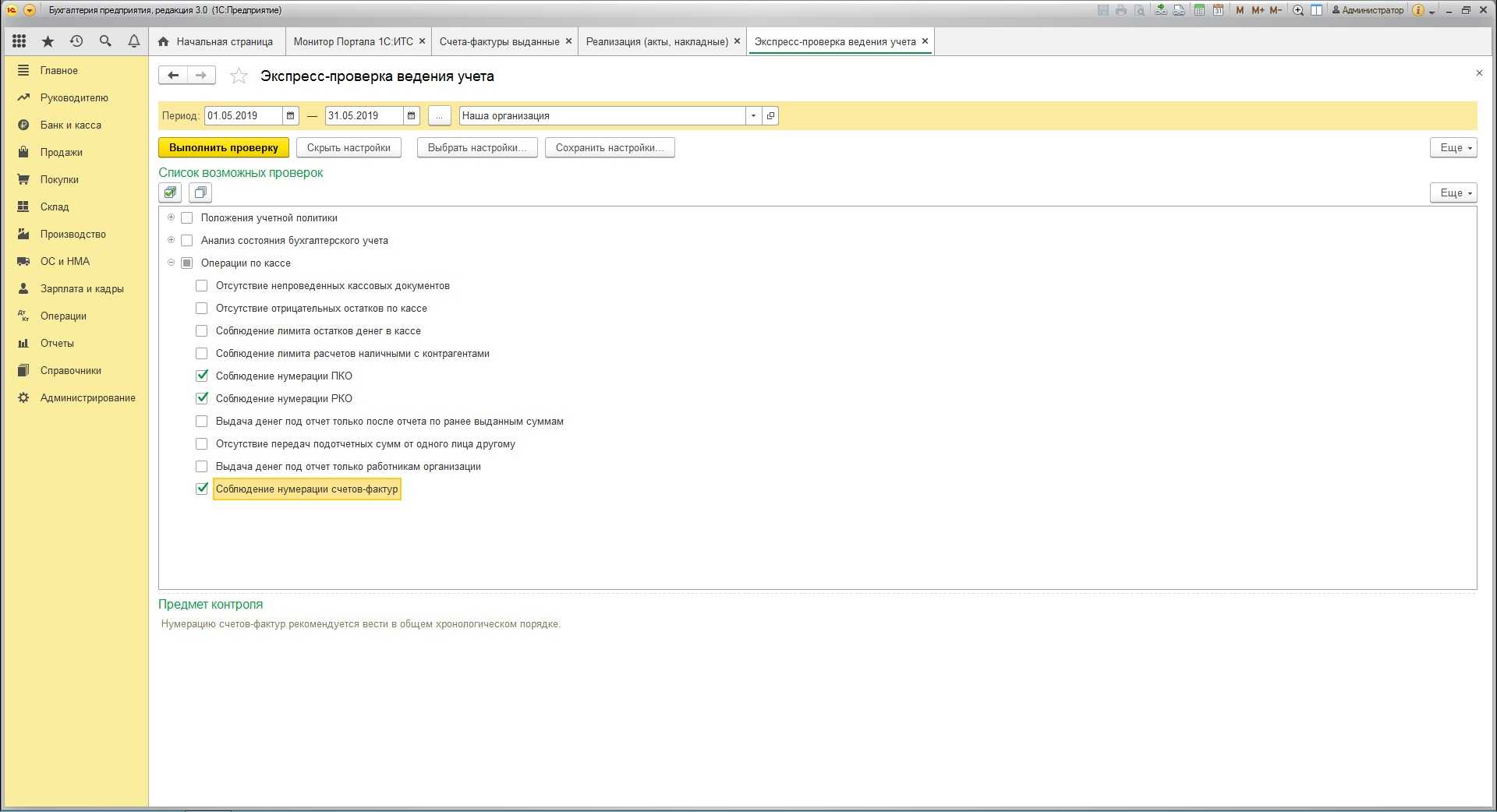Uncheck Соблюдение нумерации счетов-фактур
Image resolution: width=1497 pixels, height=812 pixels.
click(202, 489)
